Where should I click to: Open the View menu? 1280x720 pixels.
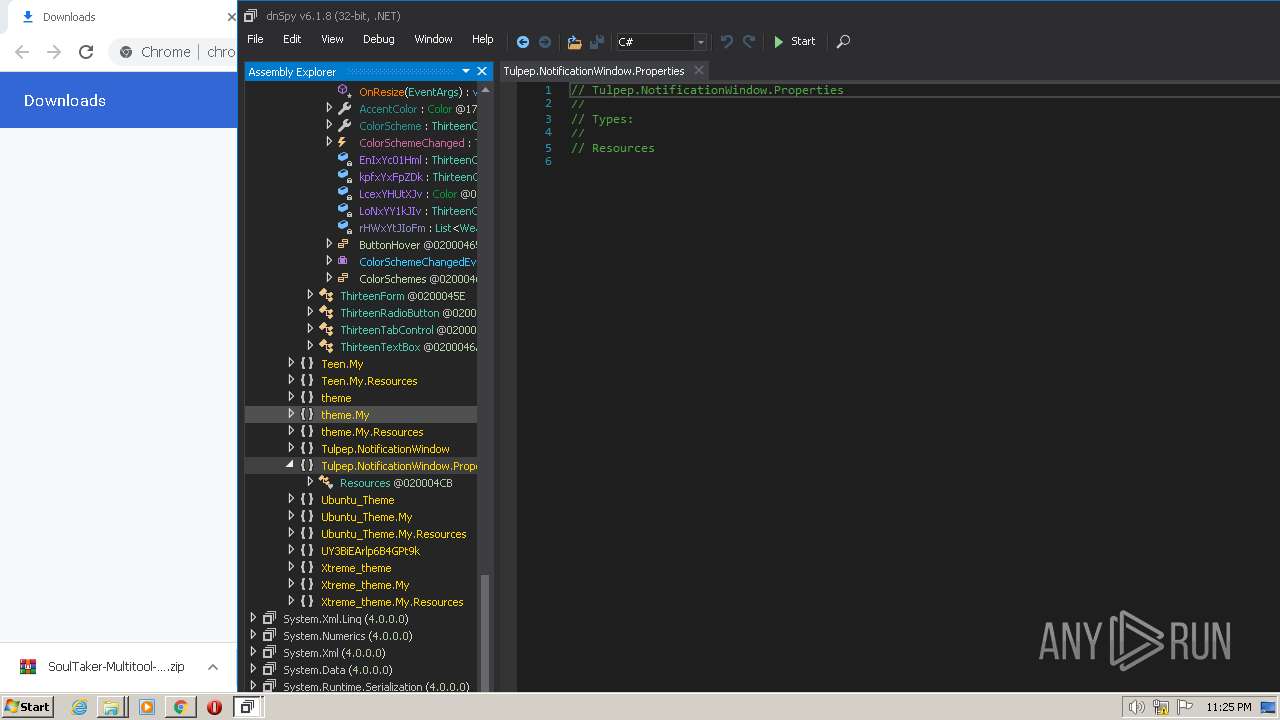point(332,39)
